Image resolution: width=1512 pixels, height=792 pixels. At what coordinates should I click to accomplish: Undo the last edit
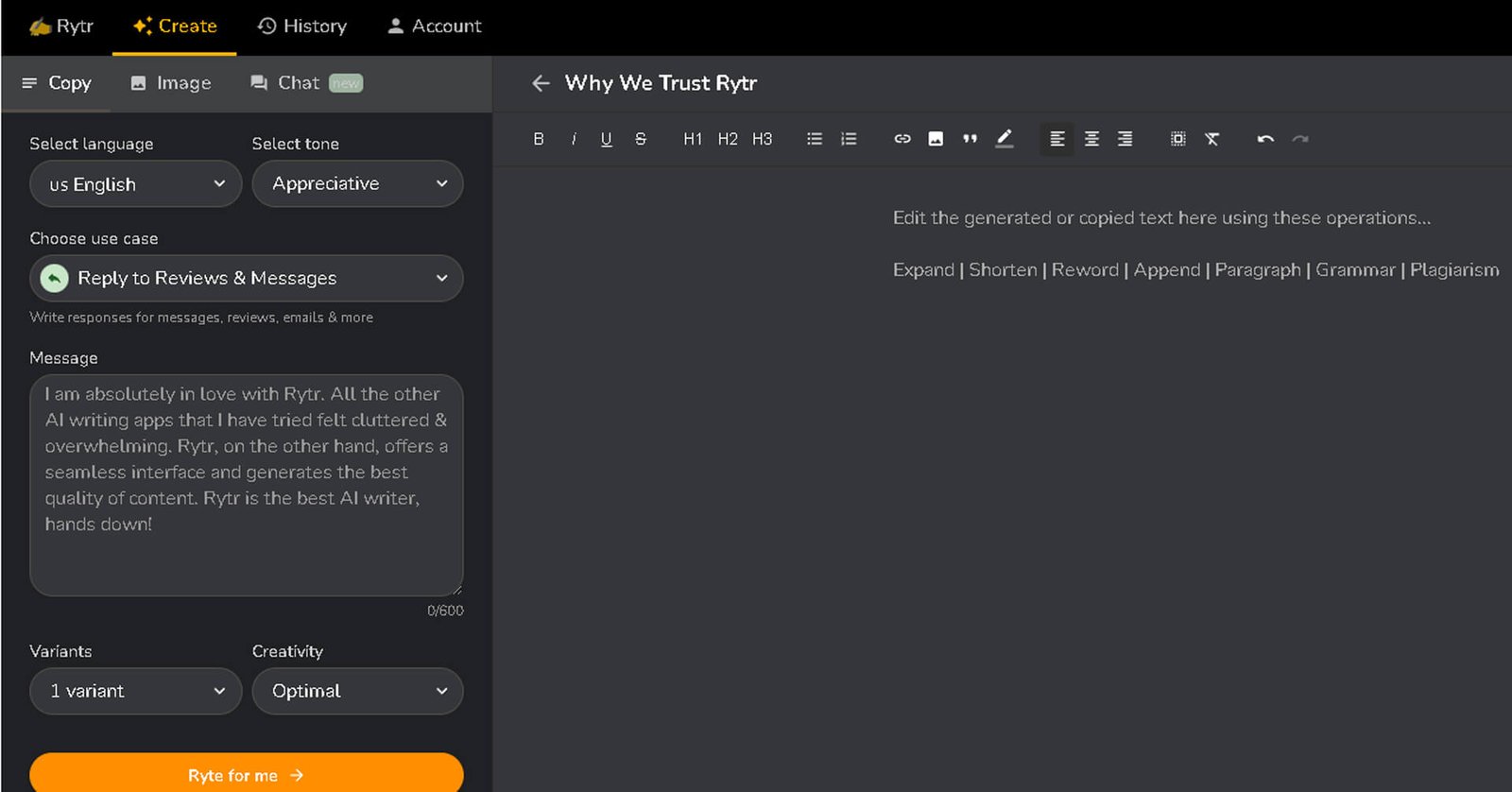pos(1265,139)
